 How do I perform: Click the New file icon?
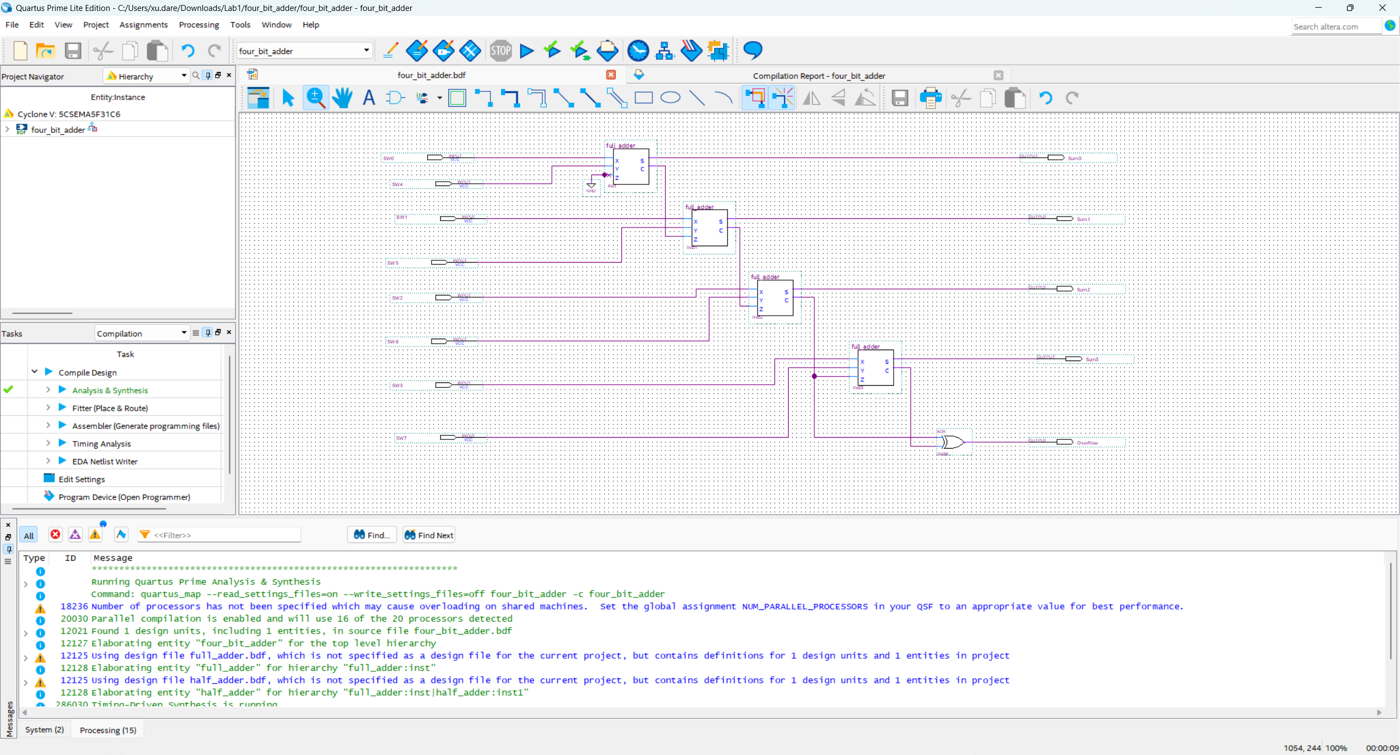pyautogui.click(x=19, y=50)
